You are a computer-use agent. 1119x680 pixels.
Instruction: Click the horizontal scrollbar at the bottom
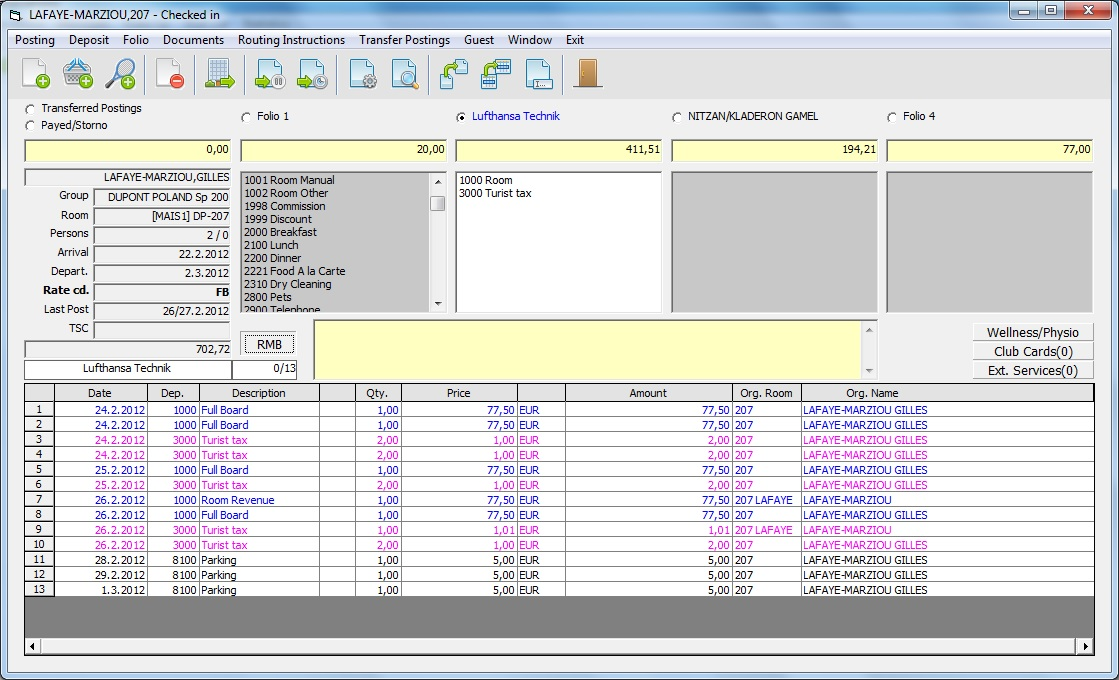(556, 647)
